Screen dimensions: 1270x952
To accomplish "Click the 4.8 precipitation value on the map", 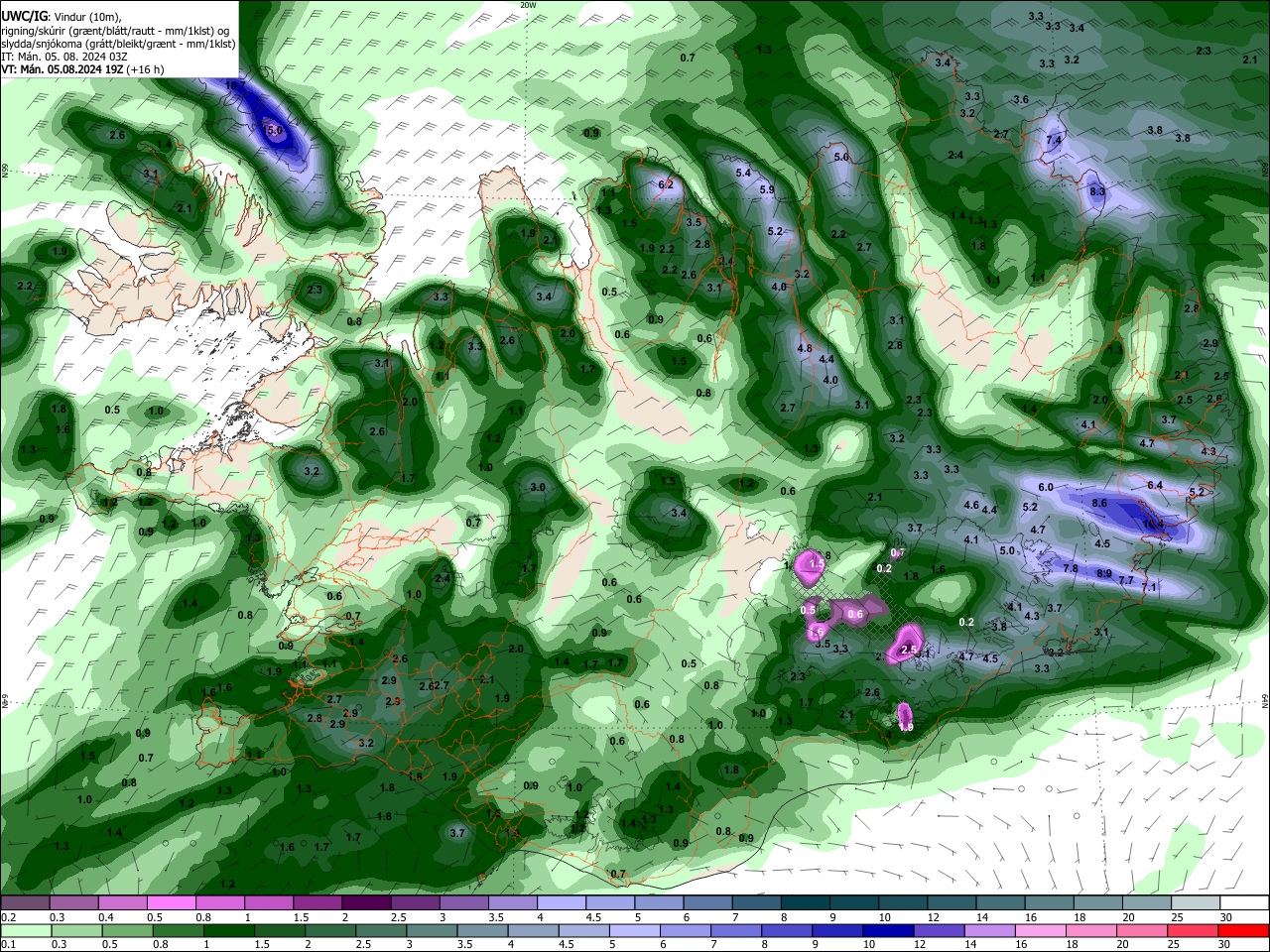I will click(805, 348).
